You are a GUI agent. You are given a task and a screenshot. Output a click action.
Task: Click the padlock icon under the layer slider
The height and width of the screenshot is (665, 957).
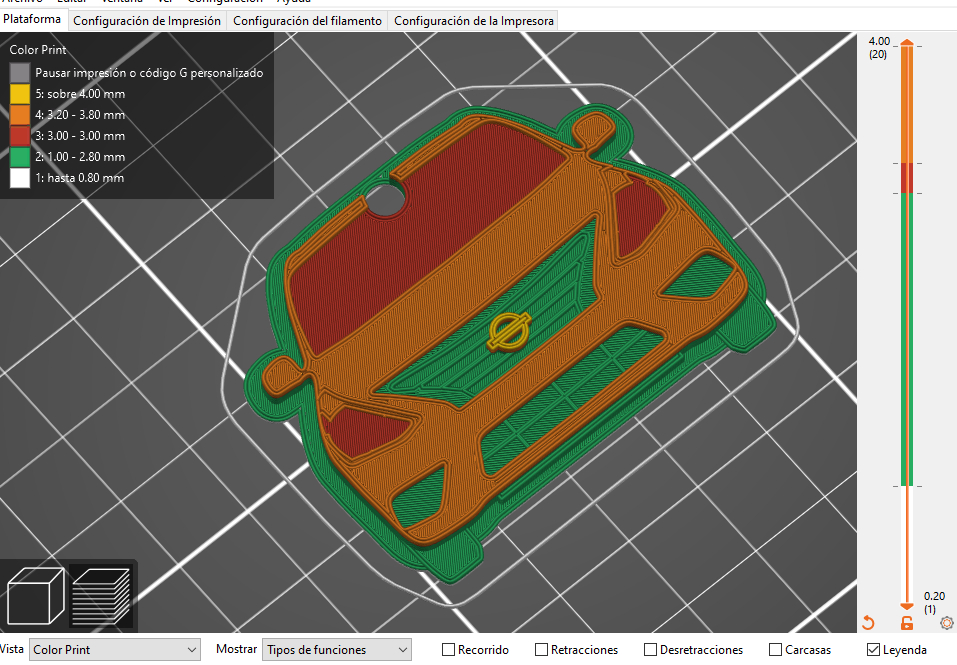[x=906, y=622]
